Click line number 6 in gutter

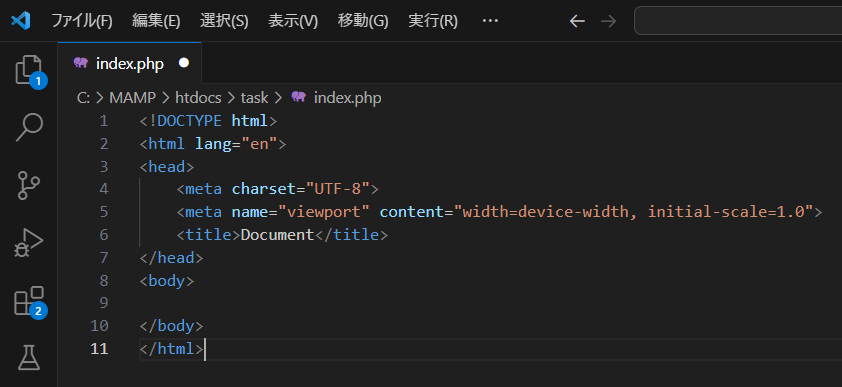coord(103,235)
